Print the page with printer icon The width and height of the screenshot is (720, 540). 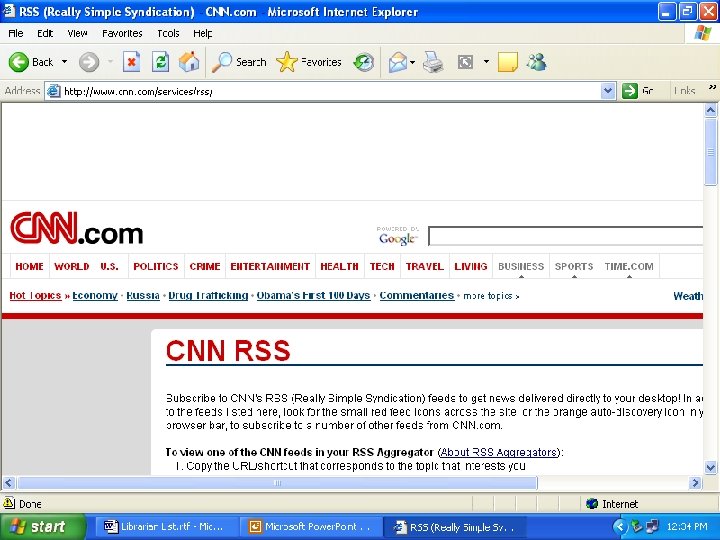pos(433,62)
